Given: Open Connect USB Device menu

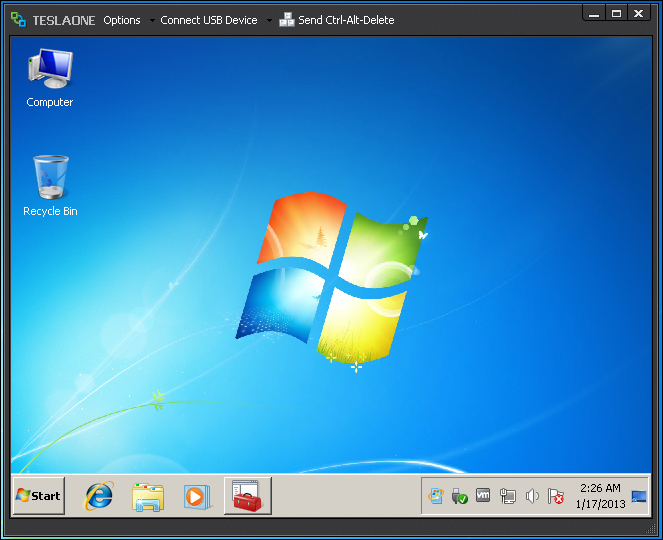Looking at the screenshot, I should click(x=209, y=20).
